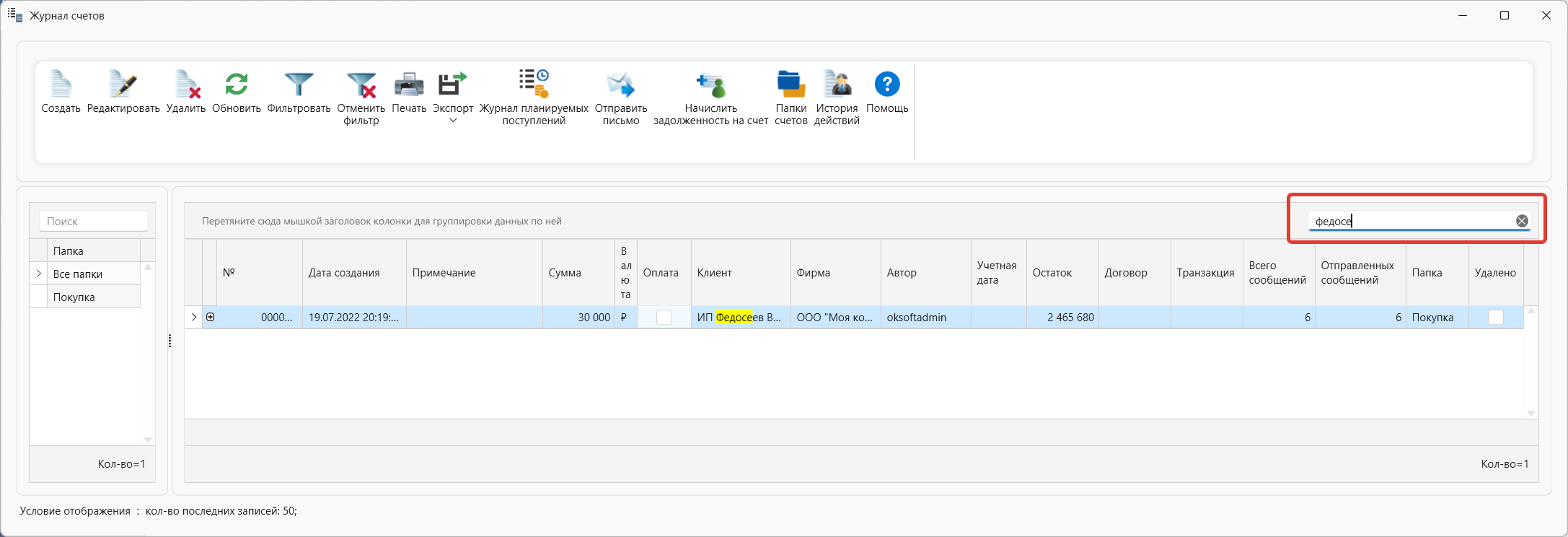Toggle the Оплата checkbox in the row
1568x537 pixels.
[x=664, y=318]
